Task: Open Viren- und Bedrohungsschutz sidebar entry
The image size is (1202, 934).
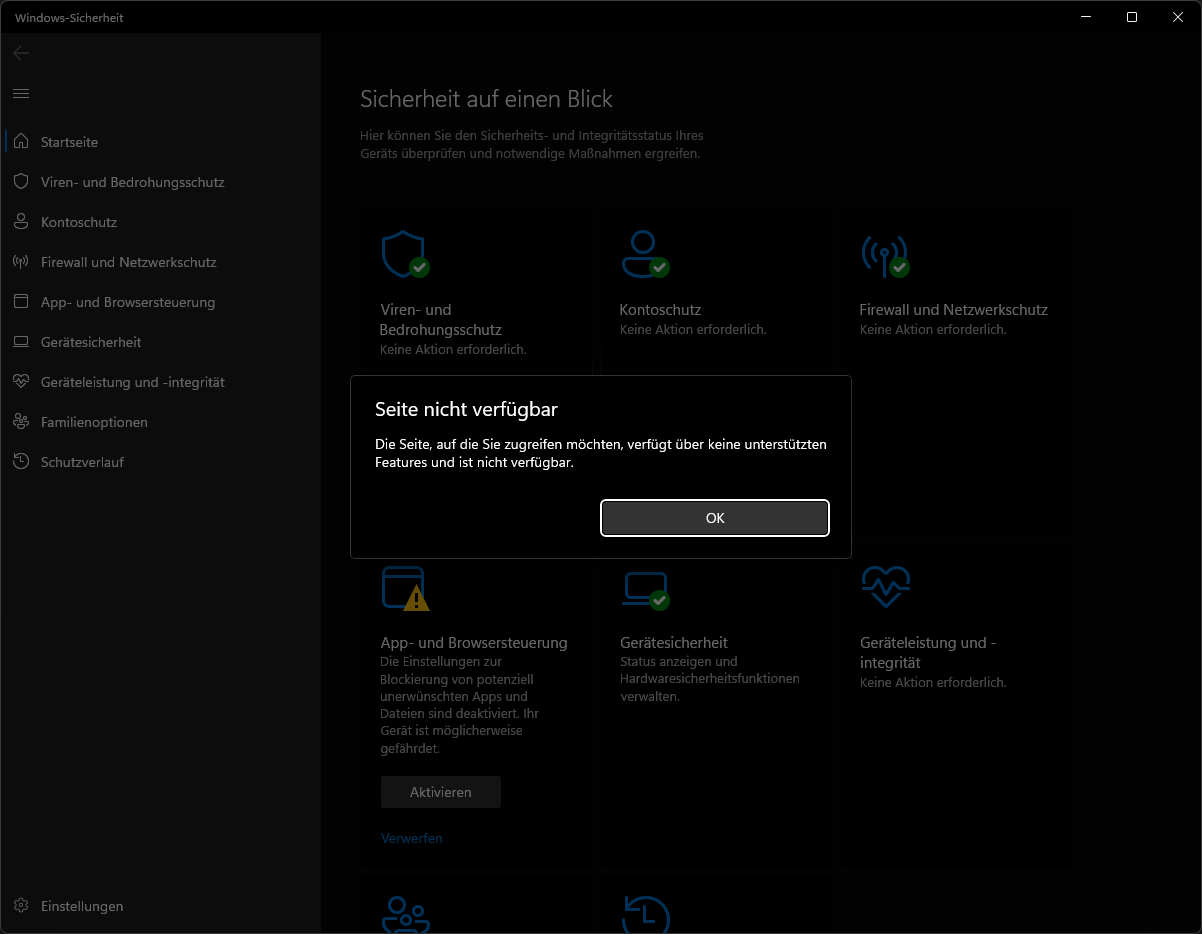Action: 160,182
